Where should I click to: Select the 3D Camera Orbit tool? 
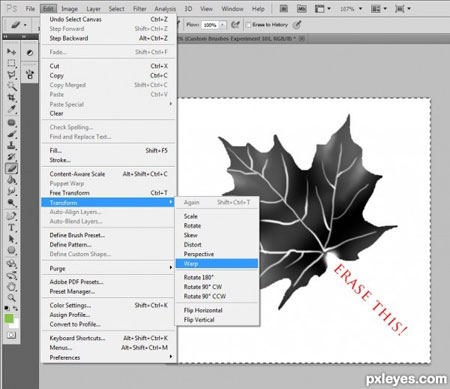coord(11,275)
